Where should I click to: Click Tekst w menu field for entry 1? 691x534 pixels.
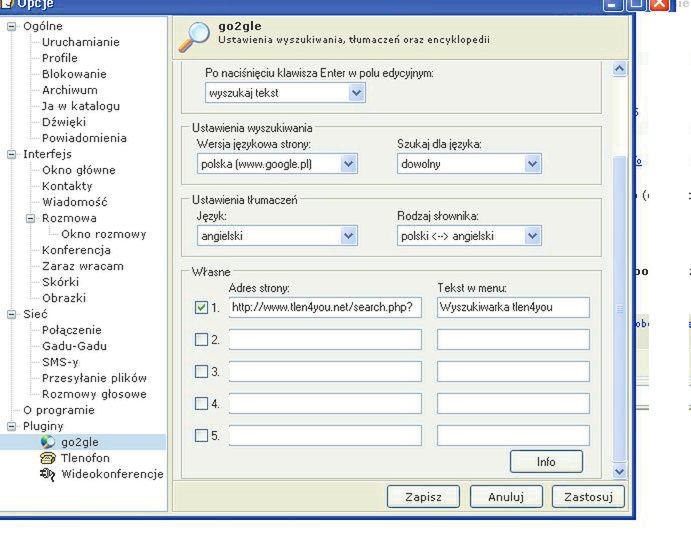[513, 307]
